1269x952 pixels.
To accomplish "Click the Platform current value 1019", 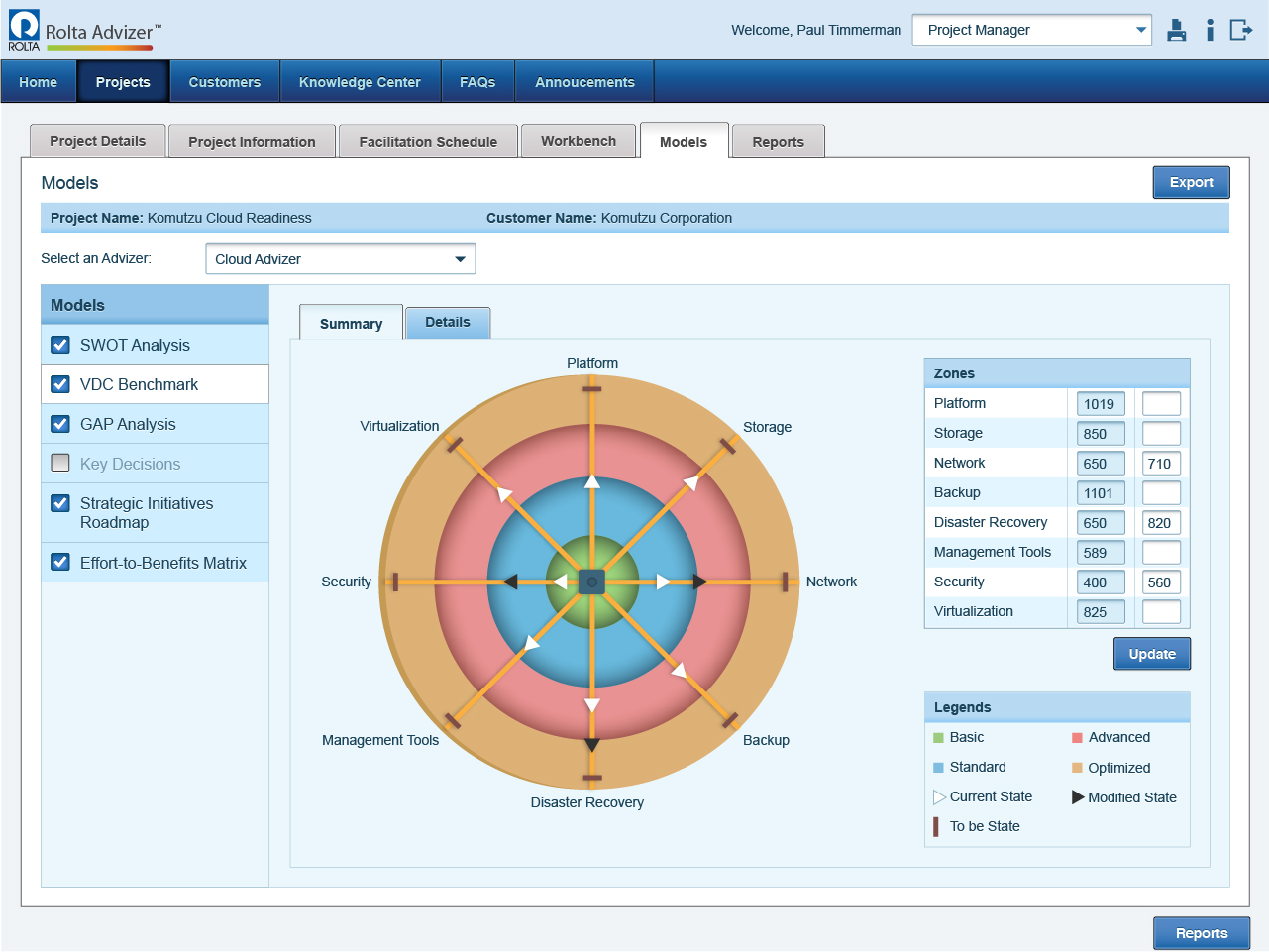I will pos(1101,403).
